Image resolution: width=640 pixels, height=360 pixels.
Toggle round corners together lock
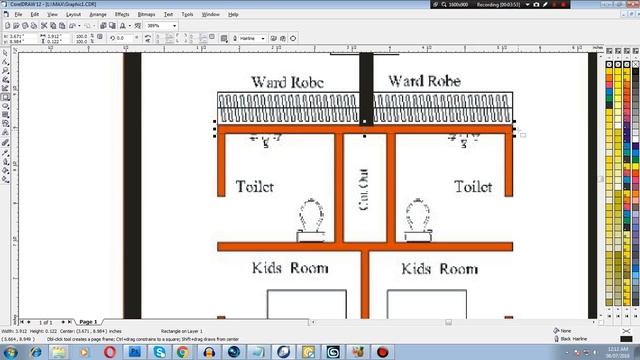(x=212, y=37)
